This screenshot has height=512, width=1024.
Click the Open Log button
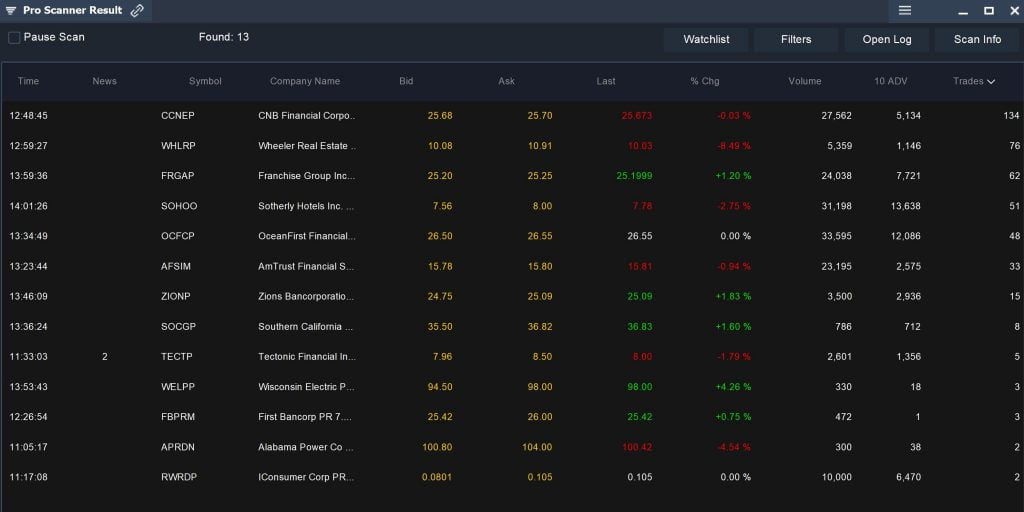pos(887,40)
